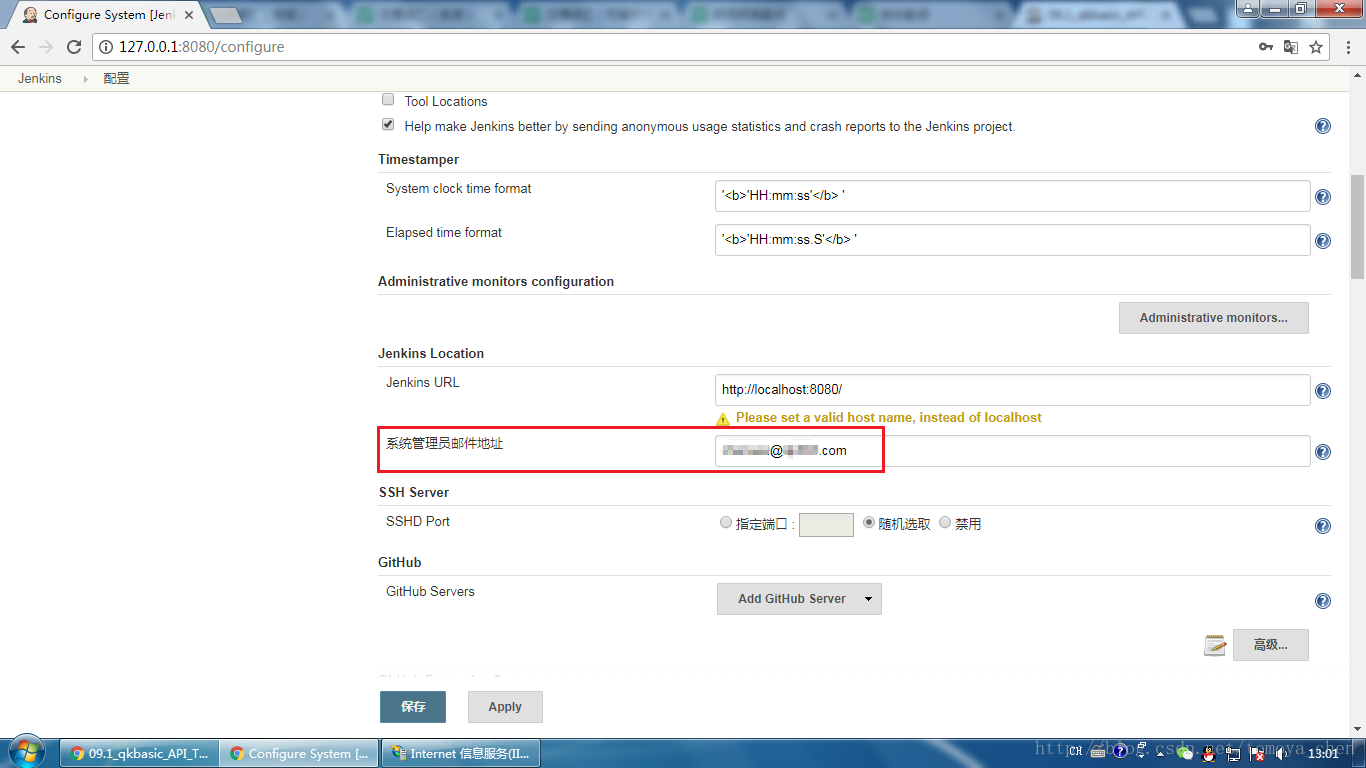Open a new browser tab
This screenshot has width=1366, height=768.
coord(227,15)
